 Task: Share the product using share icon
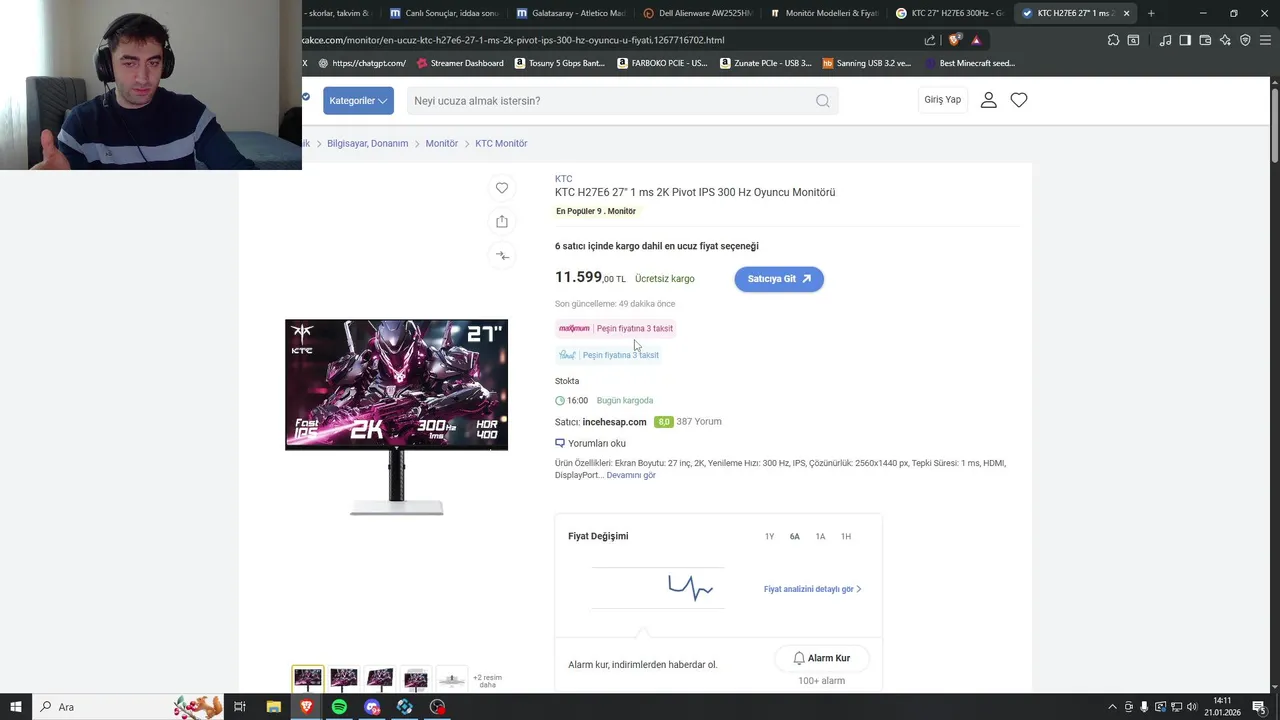tap(502, 221)
